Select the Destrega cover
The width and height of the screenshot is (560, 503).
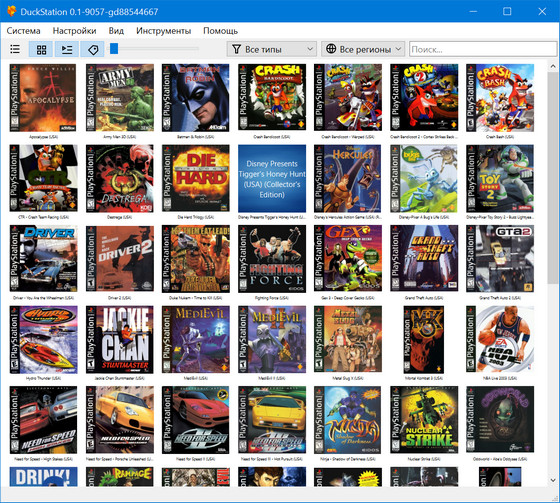click(x=120, y=178)
